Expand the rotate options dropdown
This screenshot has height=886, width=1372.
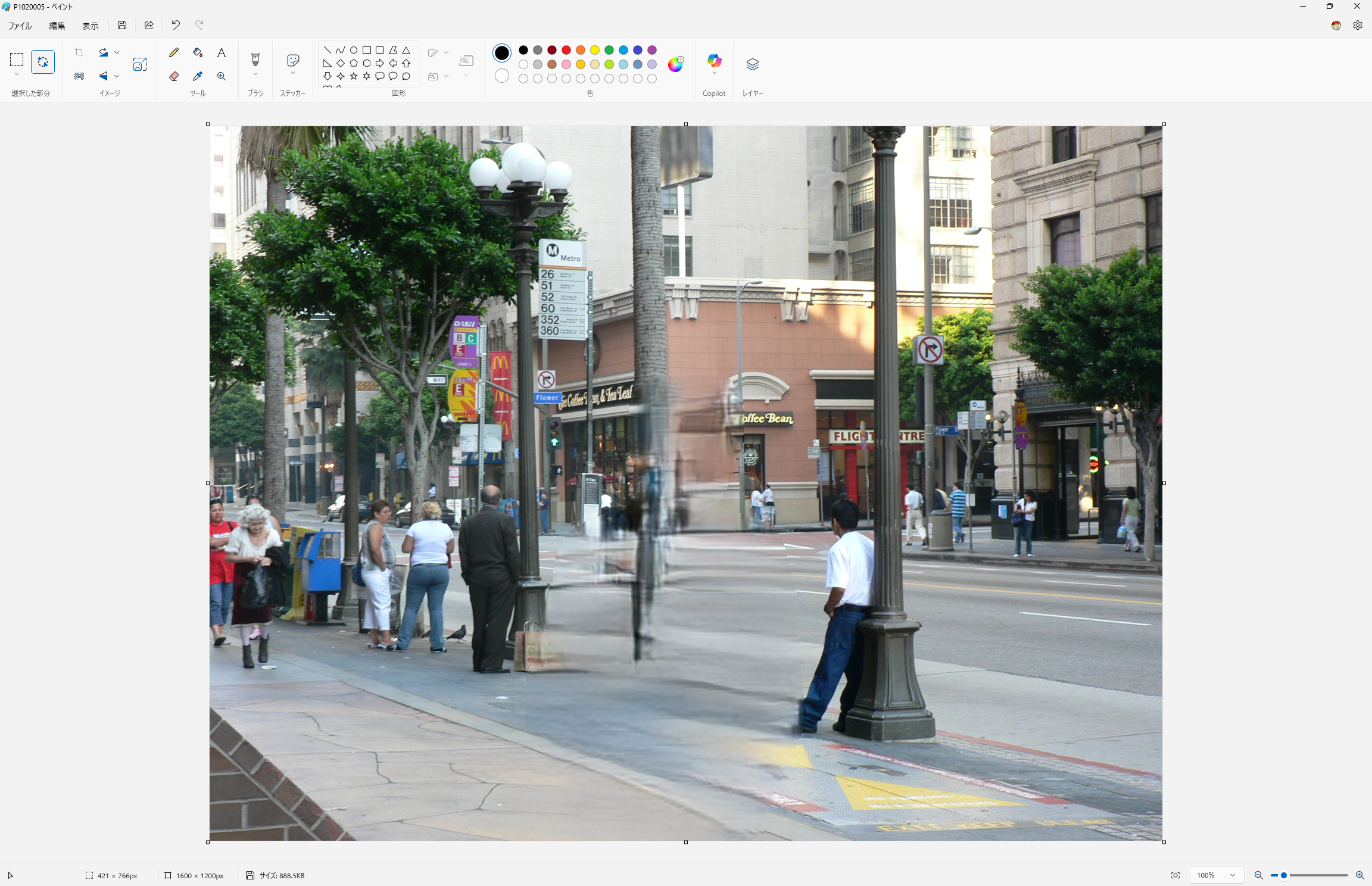click(117, 52)
